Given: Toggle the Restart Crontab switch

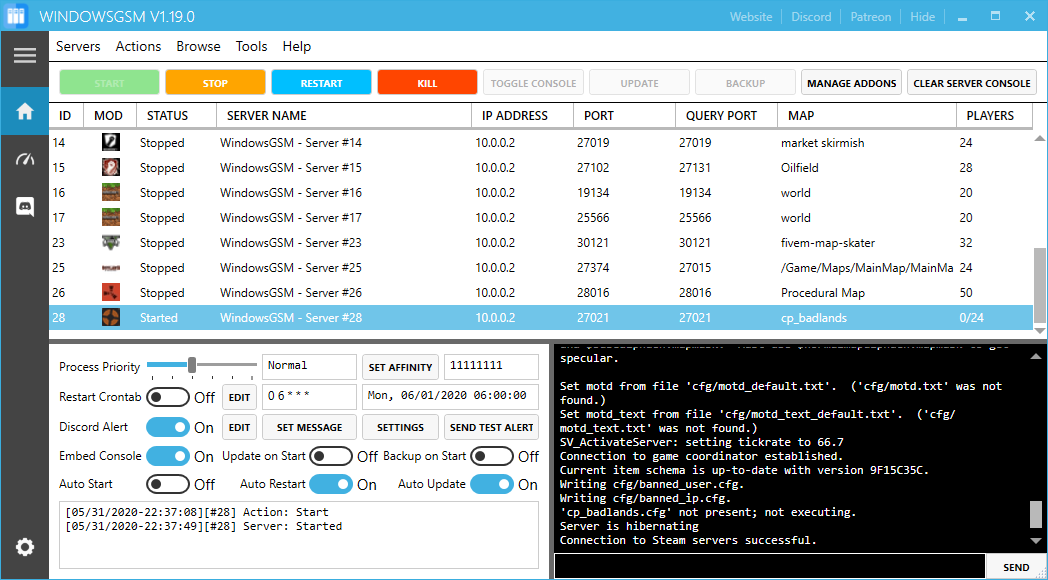Looking at the screenshot, I should [x=168, y=397].
